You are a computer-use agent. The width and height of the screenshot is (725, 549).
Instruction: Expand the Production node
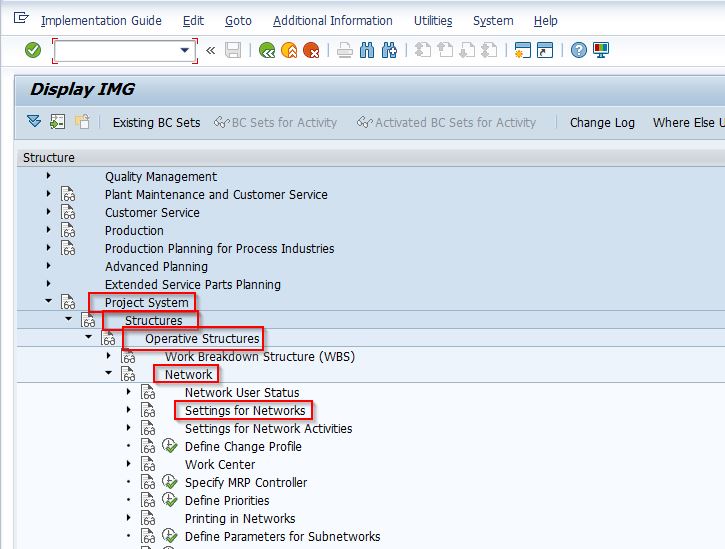pyautogui.click(x=49, y=230)
